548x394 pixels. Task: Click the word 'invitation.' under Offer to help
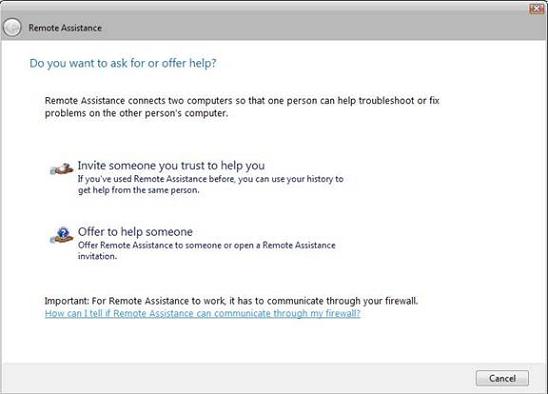pyautogui.click(x=97, y=256)
